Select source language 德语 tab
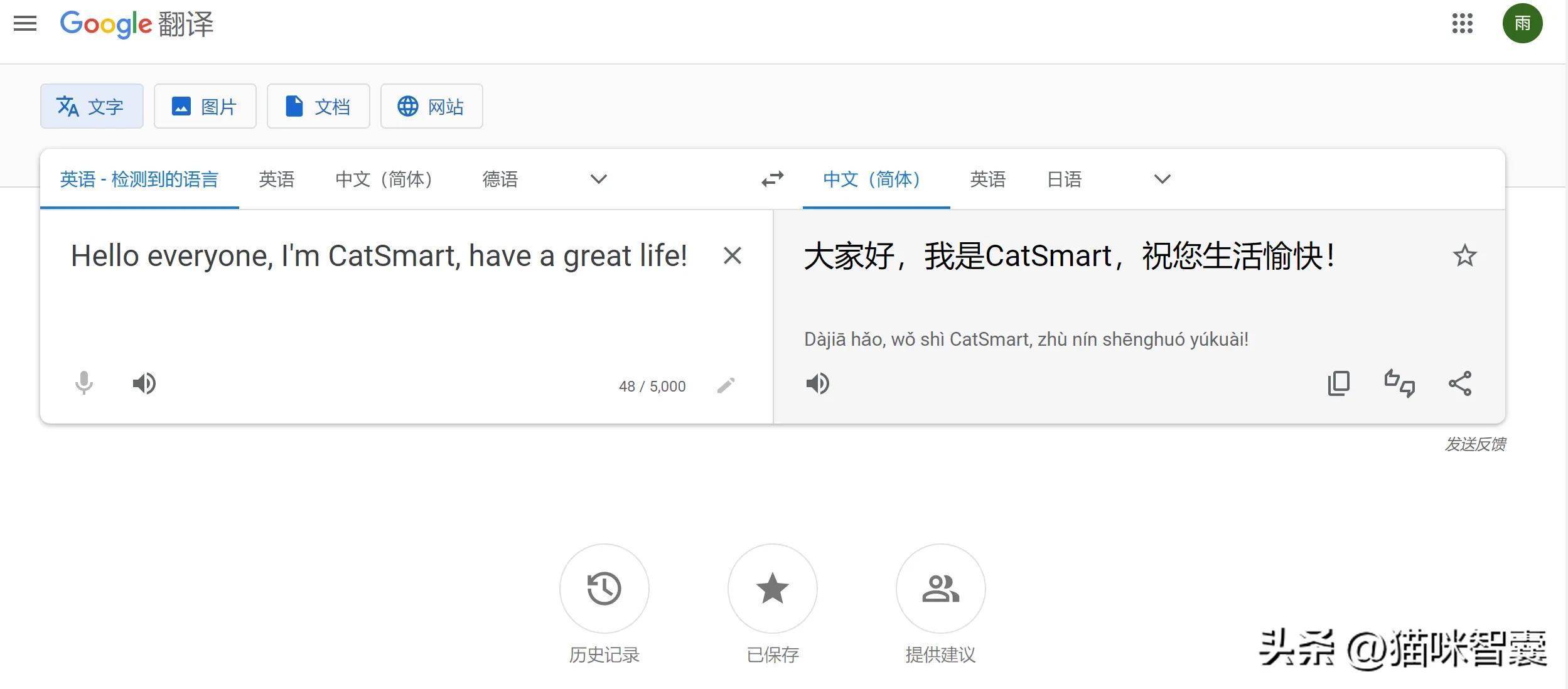The width and height of the screenshot is (1568, 689). 500,179
